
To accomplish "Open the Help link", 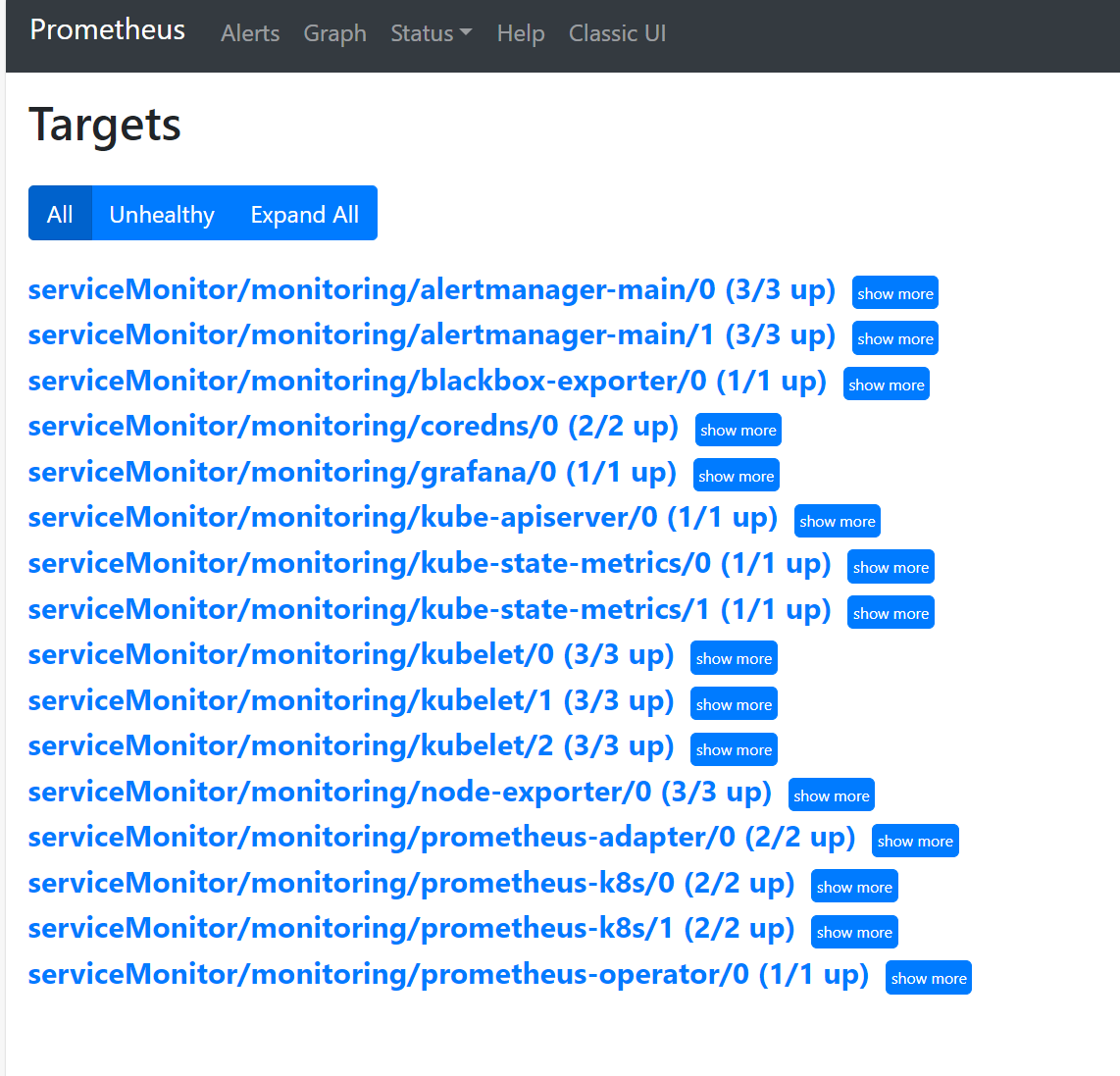I will pyautogui.click(x=521, y=33).
